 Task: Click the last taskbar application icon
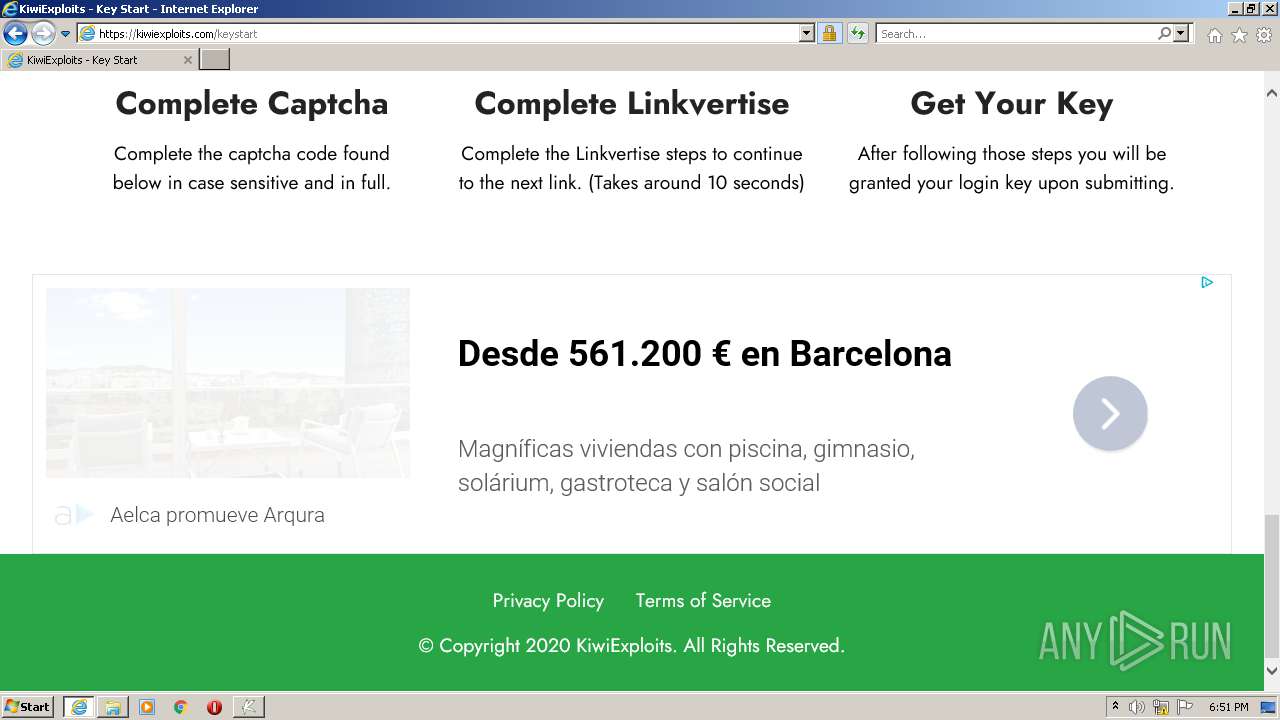click(248, 707)
